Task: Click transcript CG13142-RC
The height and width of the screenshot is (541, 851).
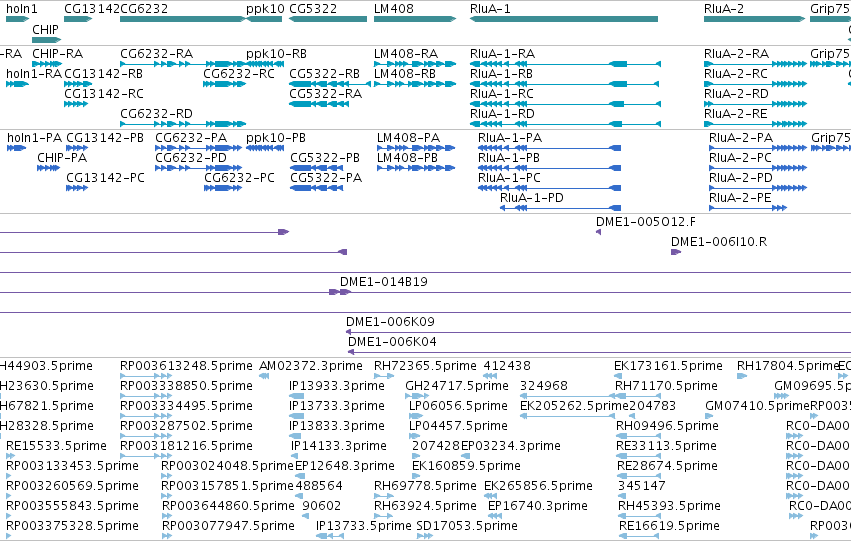Action: (76, 104)
